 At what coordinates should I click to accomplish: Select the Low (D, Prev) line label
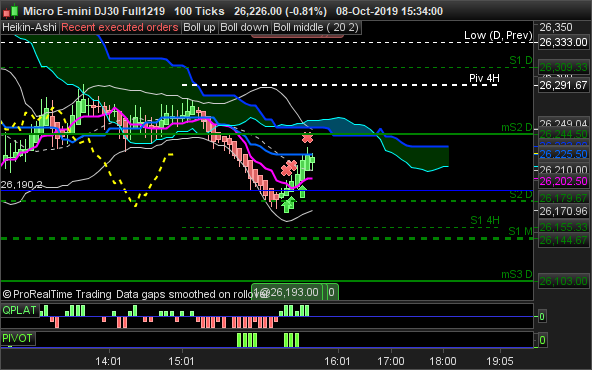coord(498,35)
